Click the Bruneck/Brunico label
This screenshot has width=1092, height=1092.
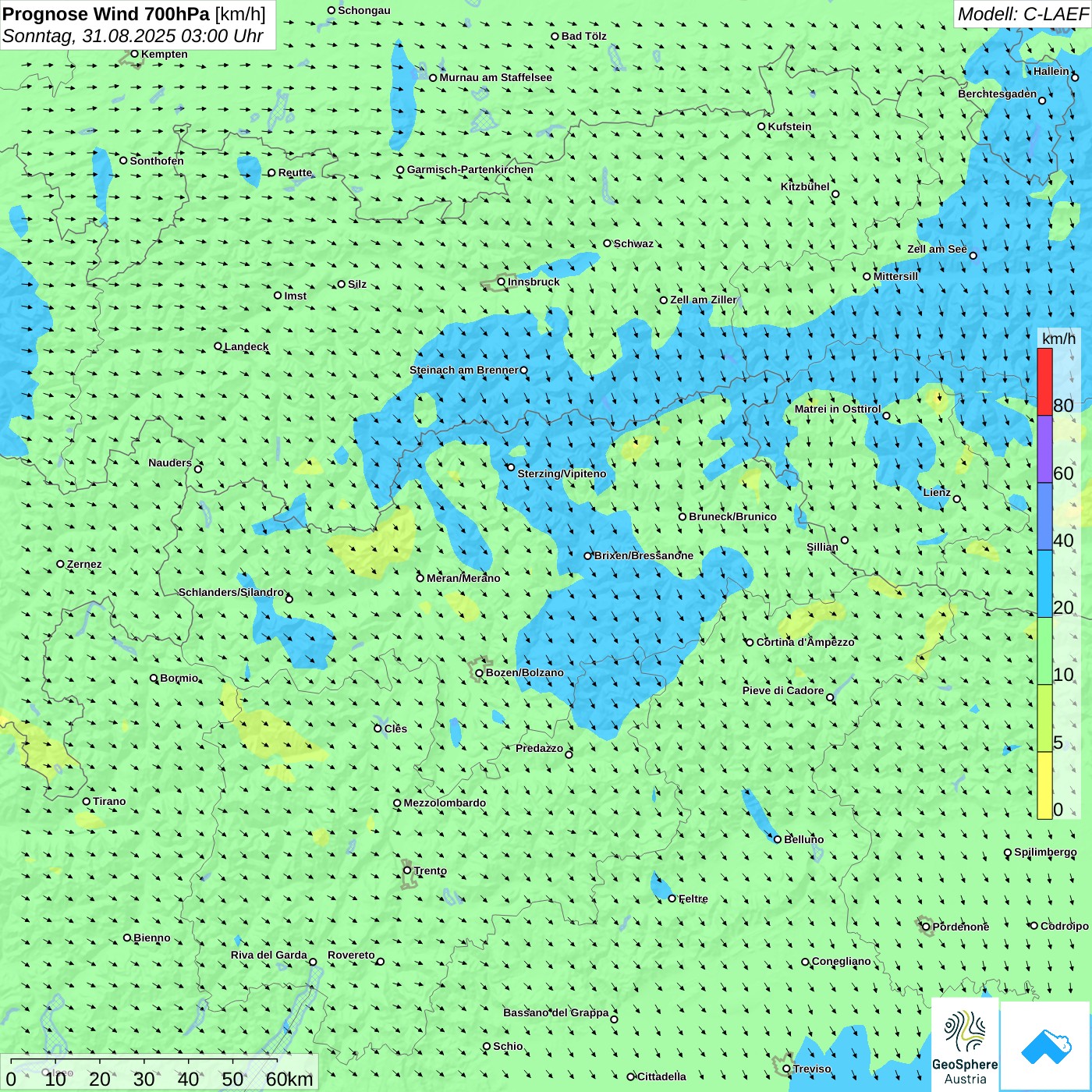click(732, 516)
